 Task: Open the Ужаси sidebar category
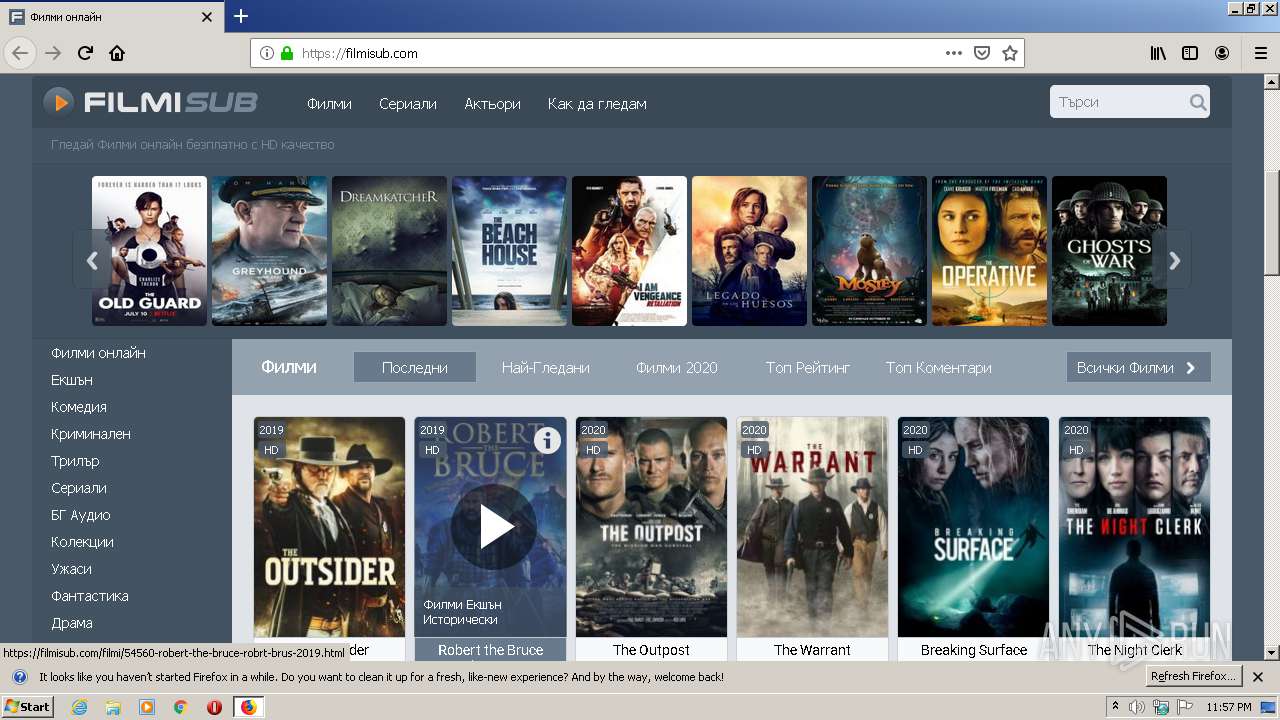click(71, 569)
